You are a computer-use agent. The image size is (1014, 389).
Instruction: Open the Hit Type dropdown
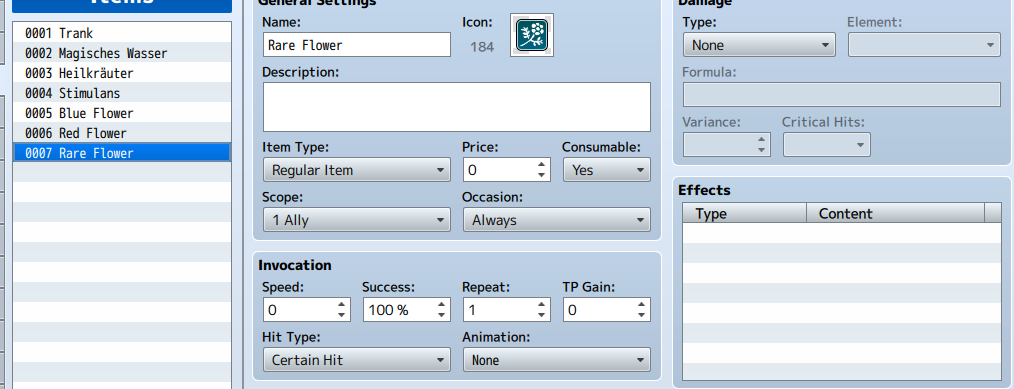tap(356, 359)
